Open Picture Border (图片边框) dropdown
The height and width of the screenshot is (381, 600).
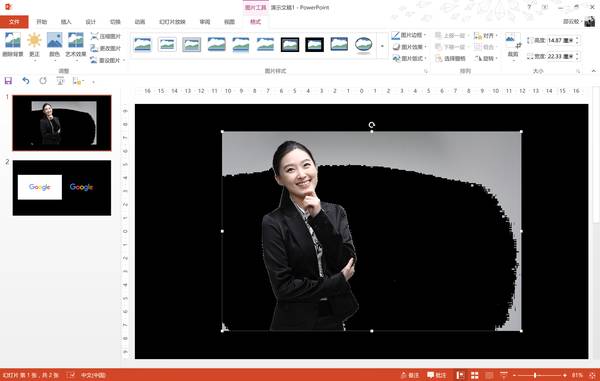pos(409,35)
